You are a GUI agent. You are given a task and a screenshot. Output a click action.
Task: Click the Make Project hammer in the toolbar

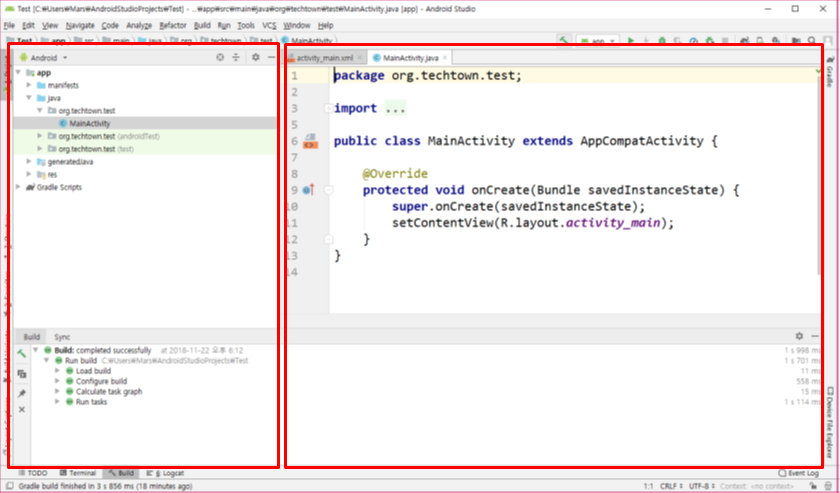pyautogui.click(x=564, y=41)
